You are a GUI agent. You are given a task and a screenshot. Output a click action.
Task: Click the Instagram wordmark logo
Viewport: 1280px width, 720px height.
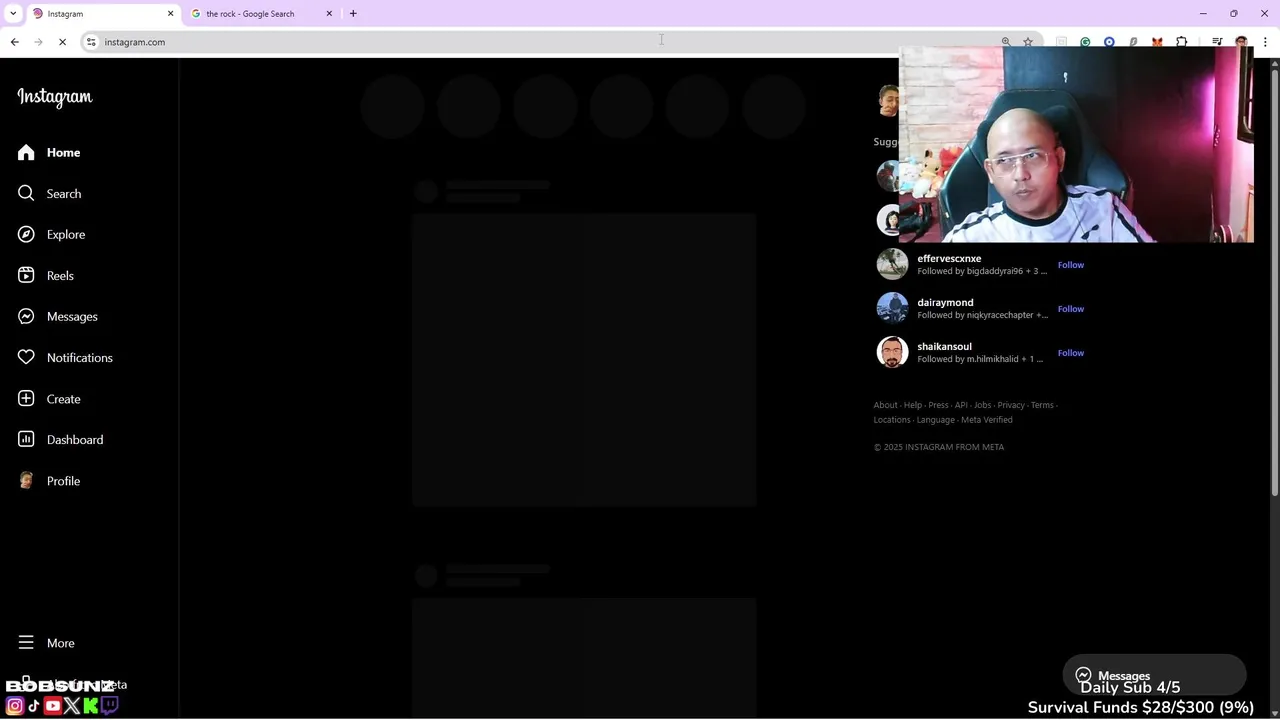coord(55,97)
